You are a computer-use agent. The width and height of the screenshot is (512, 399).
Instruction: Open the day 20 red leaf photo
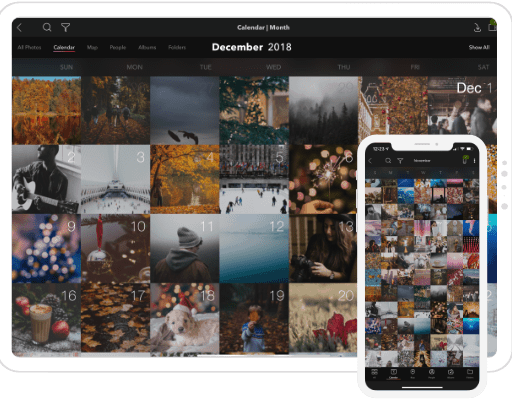323,318
